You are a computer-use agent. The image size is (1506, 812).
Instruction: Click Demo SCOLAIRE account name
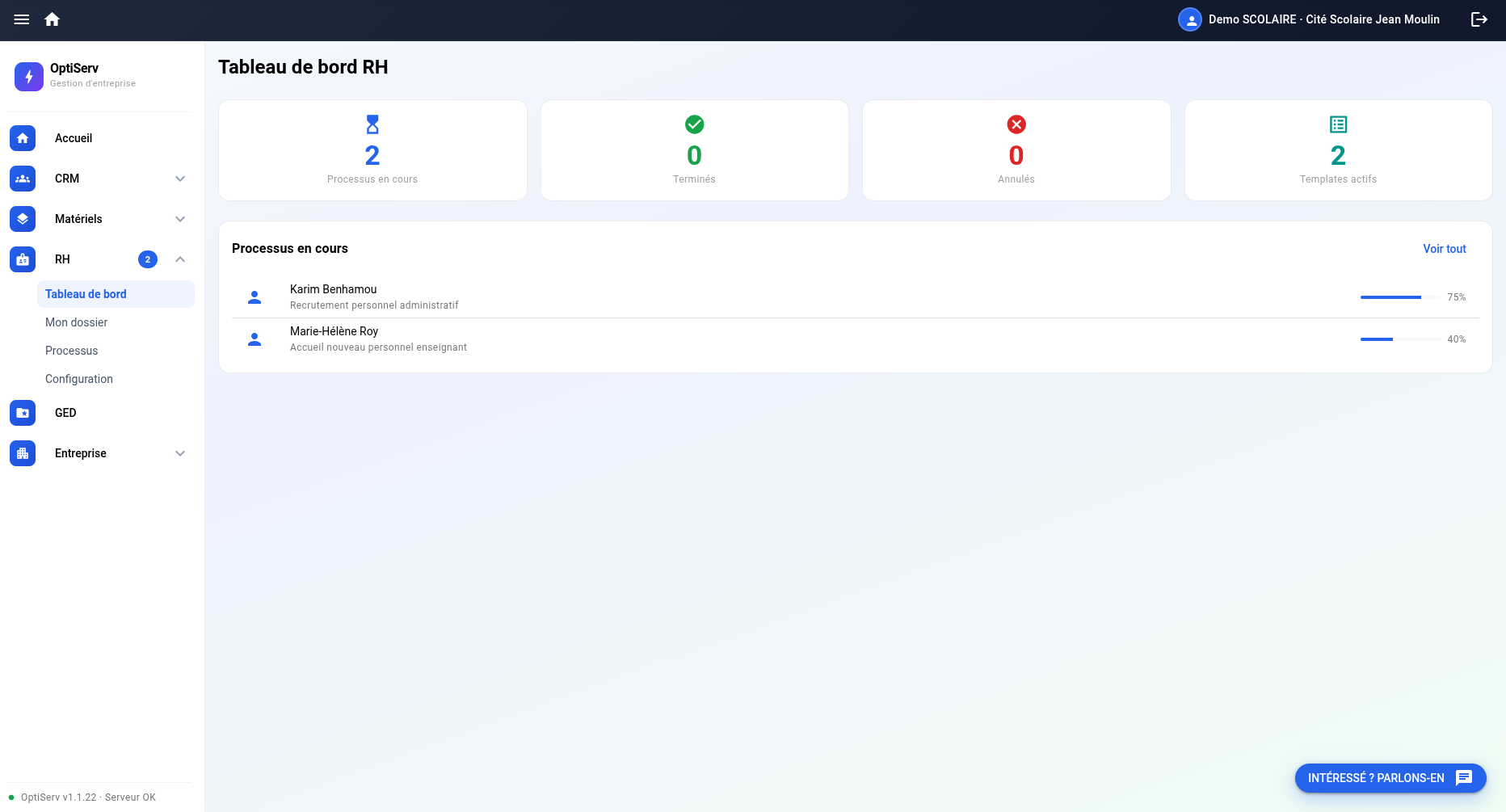[x=1324, y=19]
